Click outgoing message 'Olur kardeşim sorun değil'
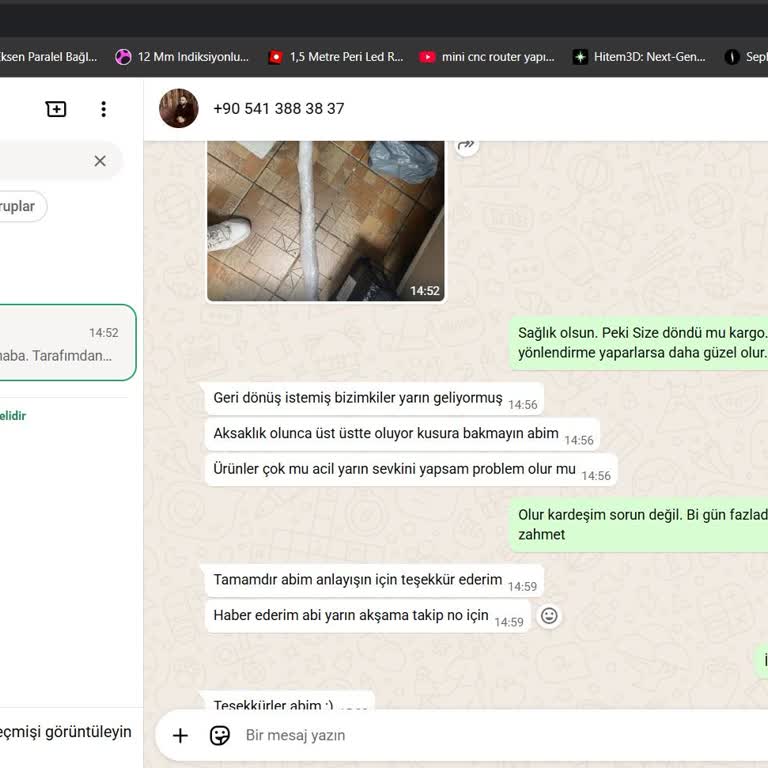 click(639, 525)
